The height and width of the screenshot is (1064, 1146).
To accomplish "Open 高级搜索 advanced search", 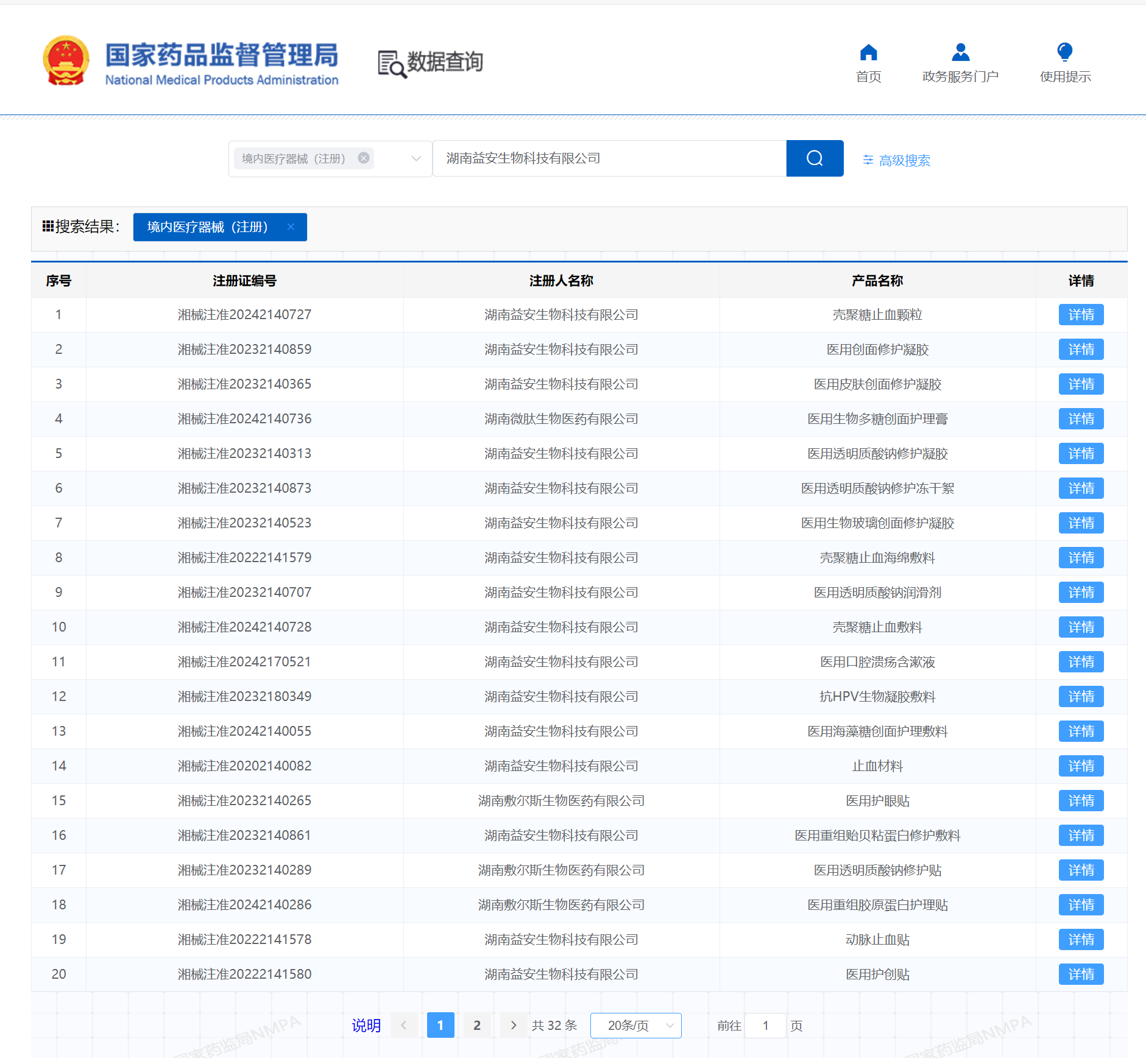I will (x=896, y=160).
